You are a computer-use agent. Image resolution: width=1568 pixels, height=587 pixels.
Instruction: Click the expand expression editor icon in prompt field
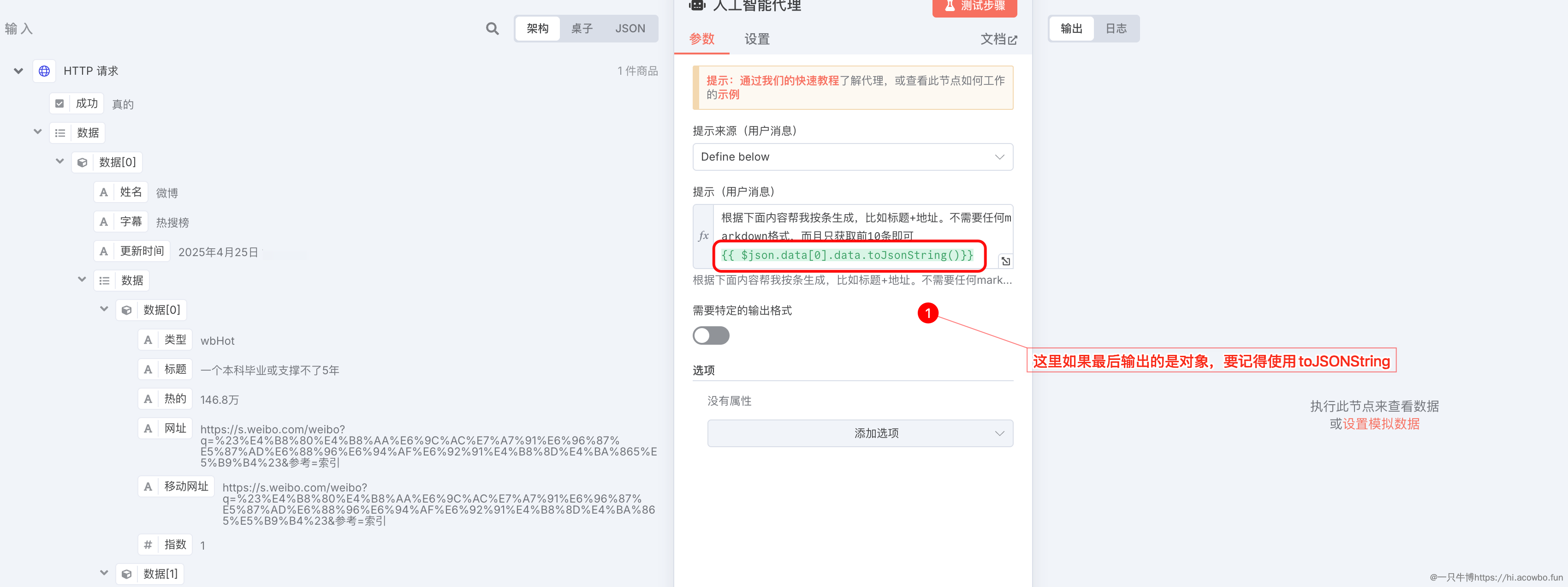pos(1005,261)
